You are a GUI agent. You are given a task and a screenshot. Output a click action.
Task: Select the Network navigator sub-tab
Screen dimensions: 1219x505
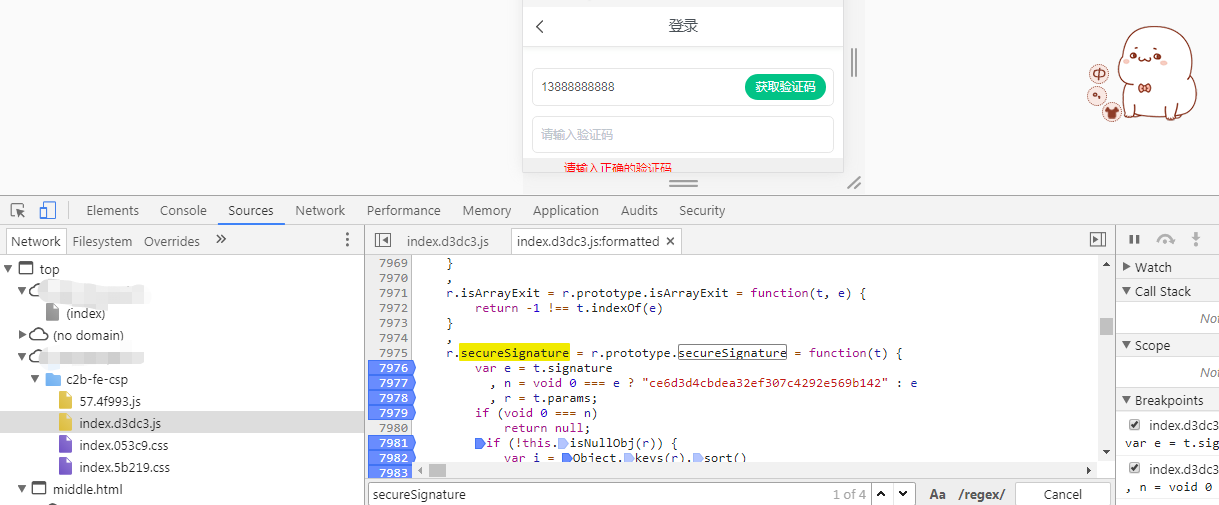tap(36, 241)
